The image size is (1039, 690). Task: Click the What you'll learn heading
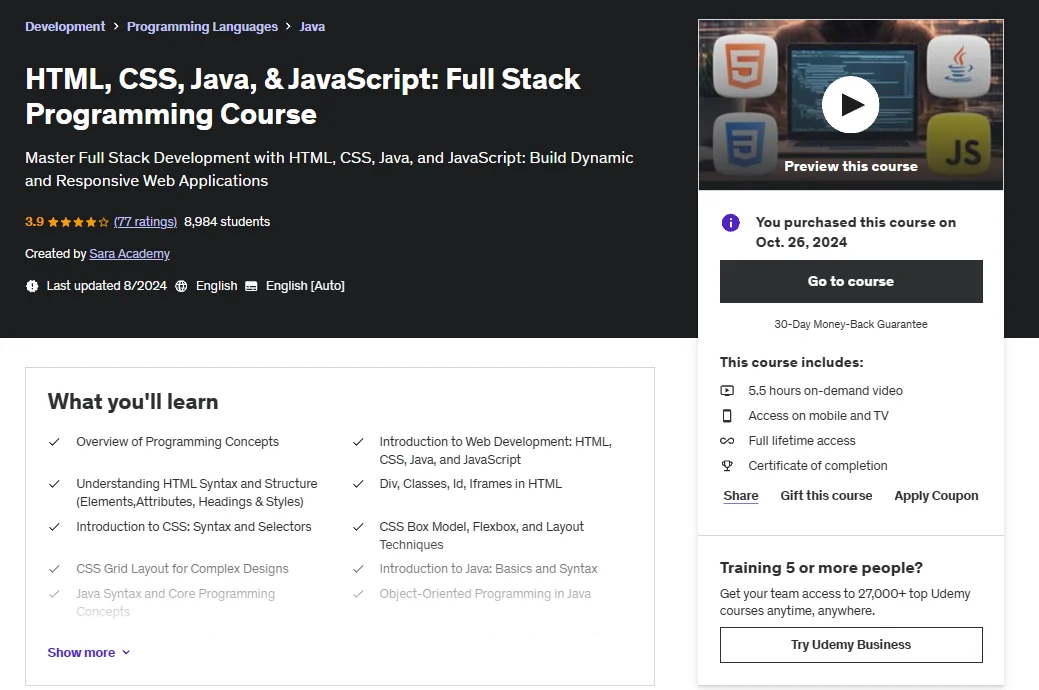133,402
